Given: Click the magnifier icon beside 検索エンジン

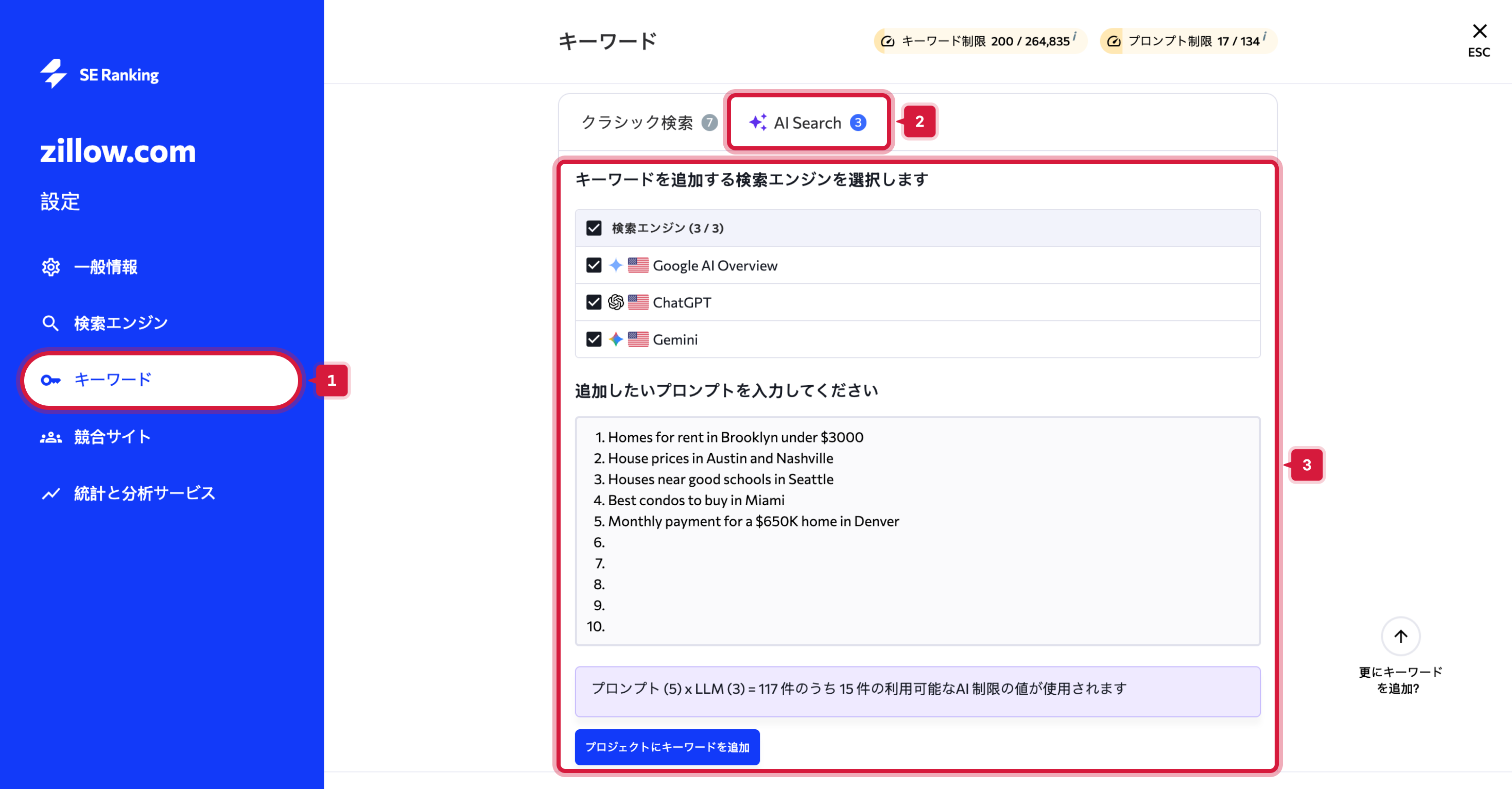Looking at the screenshot, I should coord(51,322).
